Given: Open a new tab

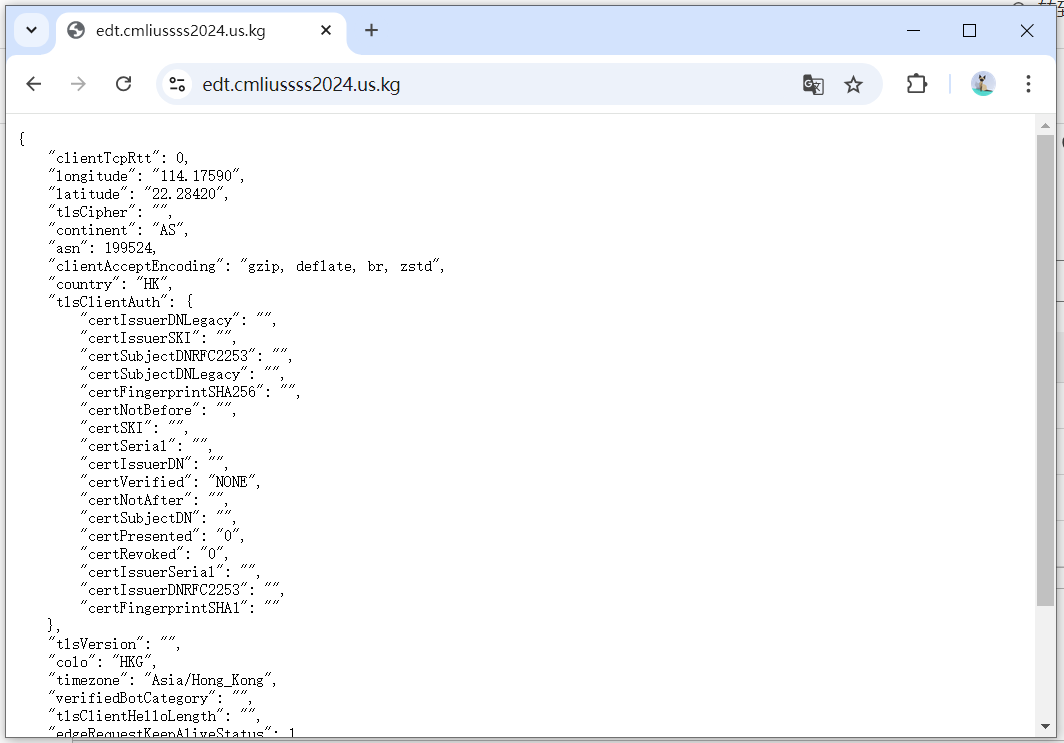Looking at the screenshot, I should pyautogui.click(x=371, y=30).
